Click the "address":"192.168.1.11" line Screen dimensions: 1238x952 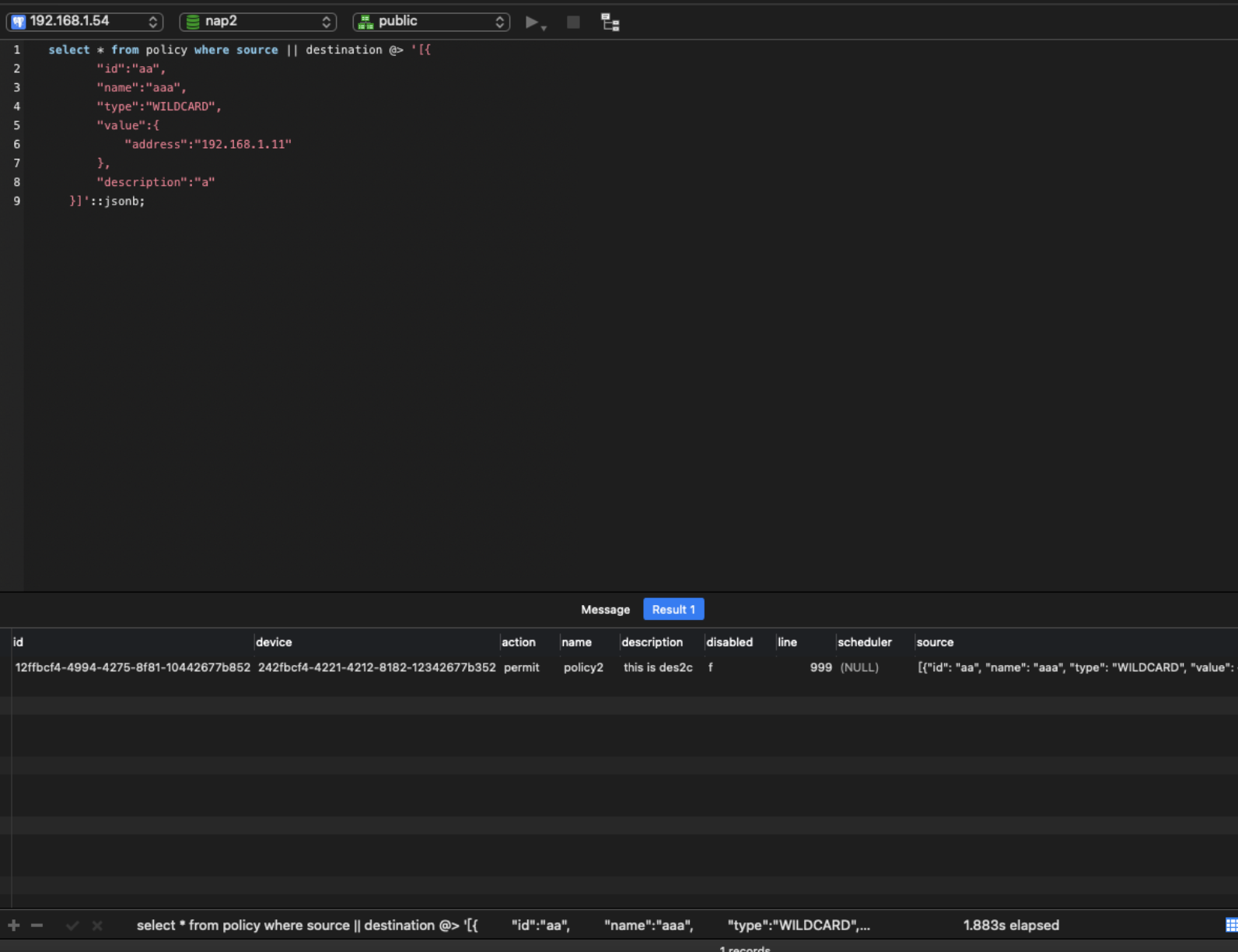(208, 144)
